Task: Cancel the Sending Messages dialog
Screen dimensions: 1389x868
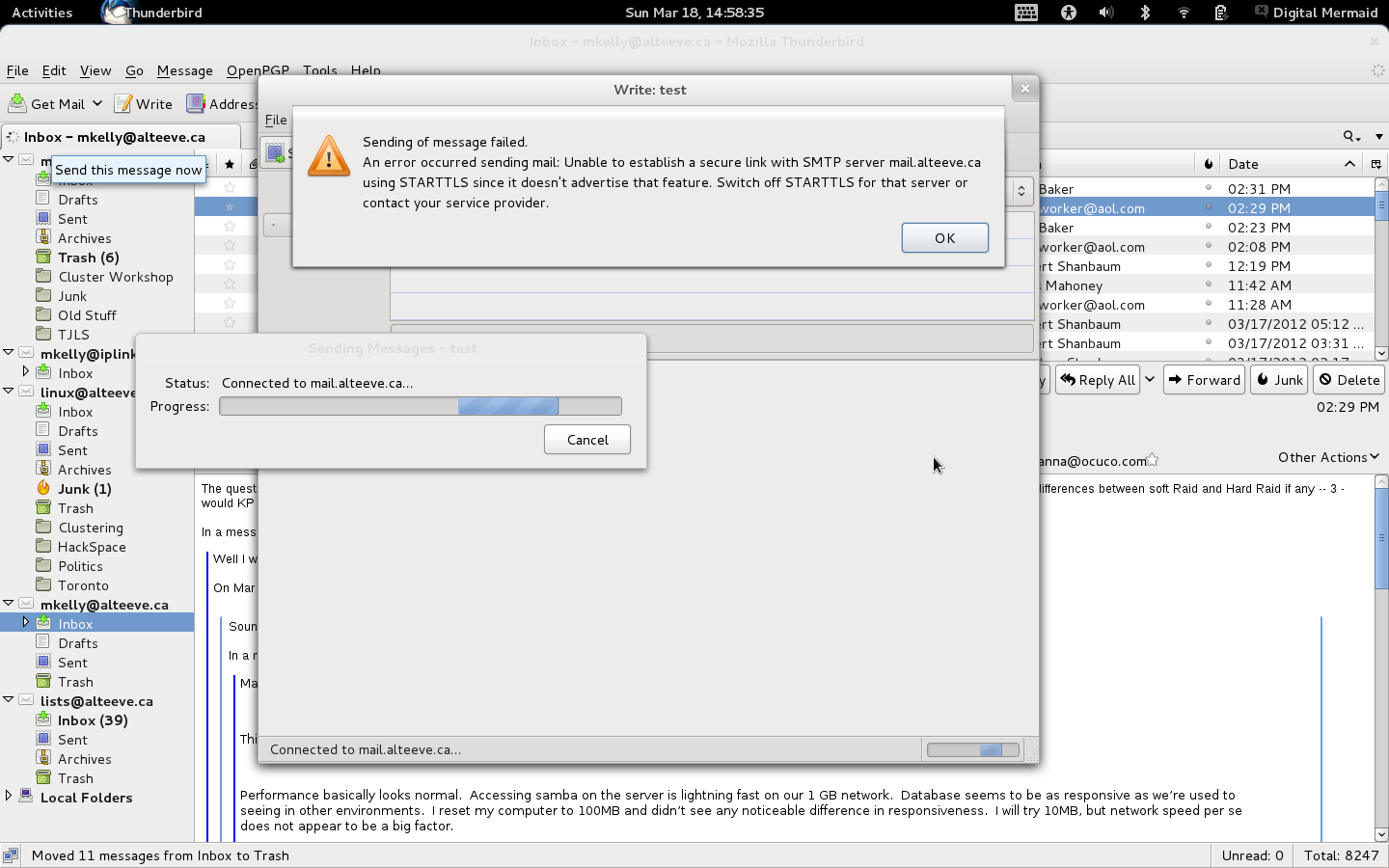Action: coord(587,440)
